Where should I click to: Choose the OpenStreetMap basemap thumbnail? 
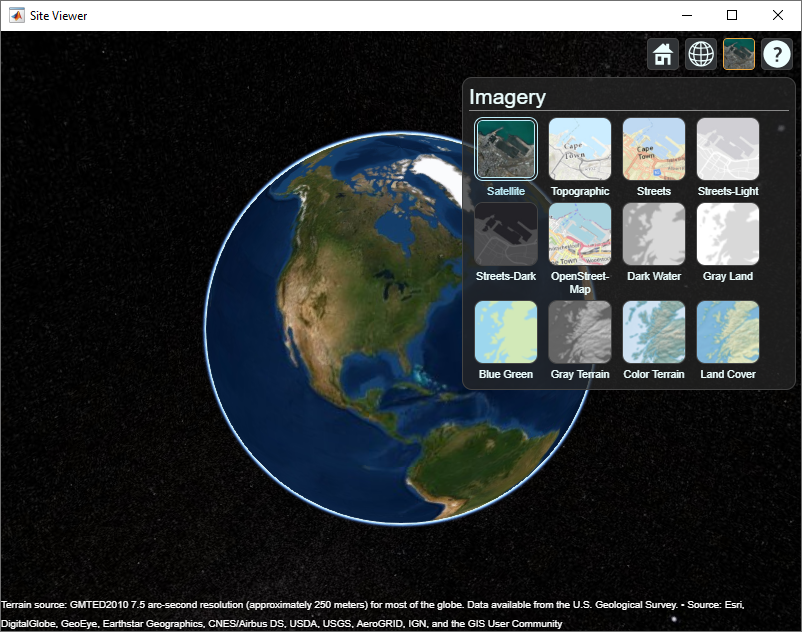coord(580,234)
